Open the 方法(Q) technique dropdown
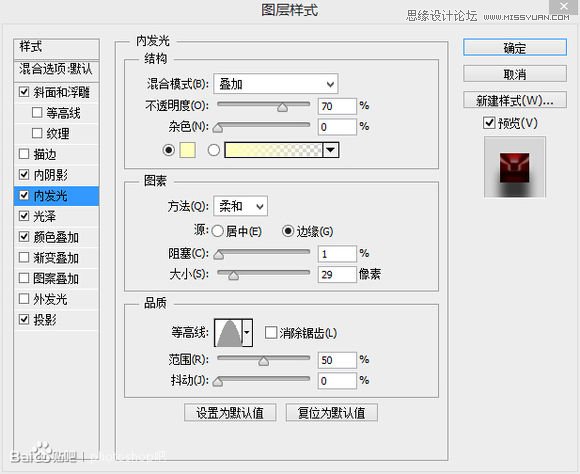Image resolution: width=580 pixels, height=474 pixels. (x=240, y=206)
